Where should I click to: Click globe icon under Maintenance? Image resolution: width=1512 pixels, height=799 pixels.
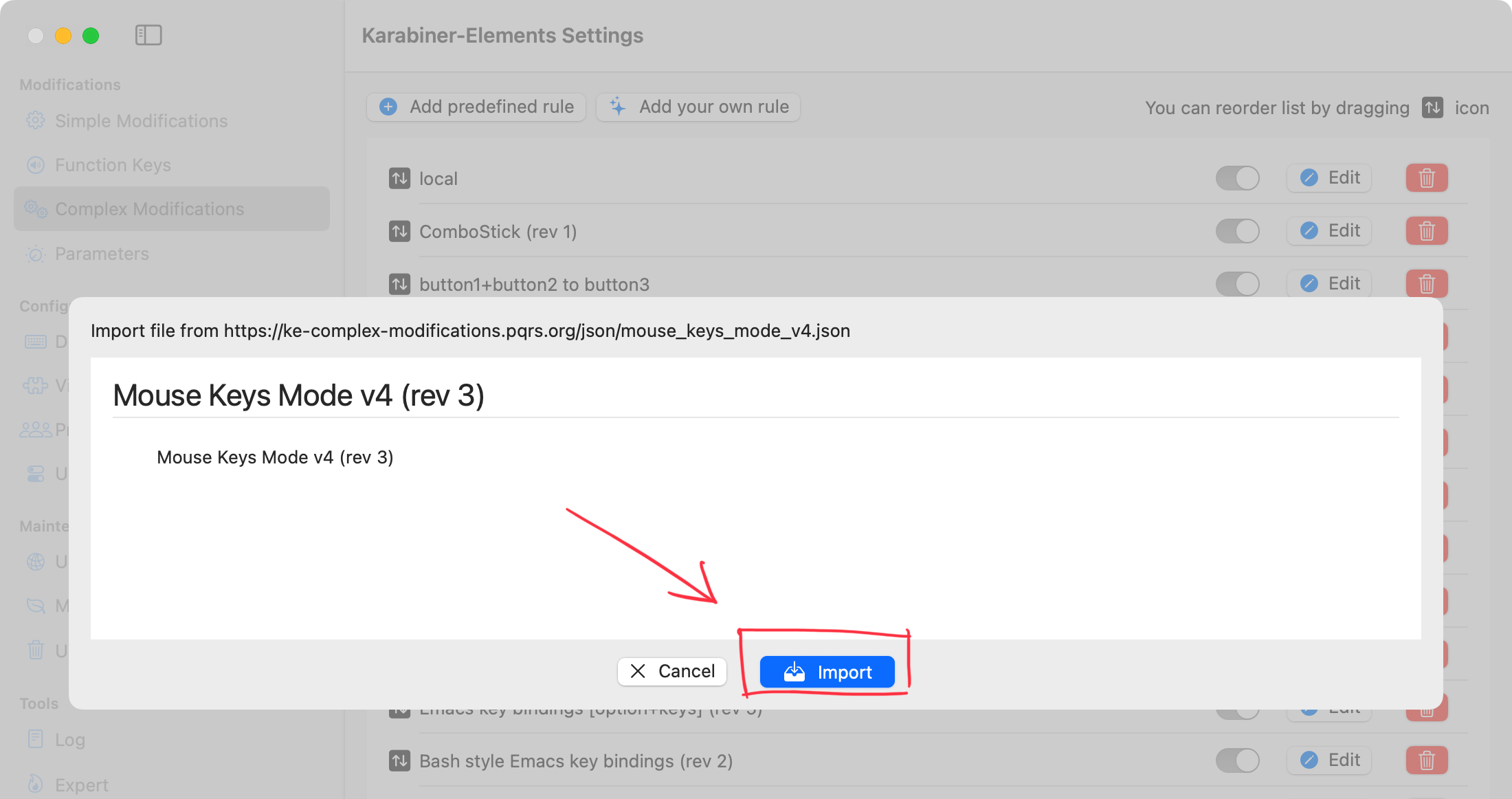click(x=36, y=562)
